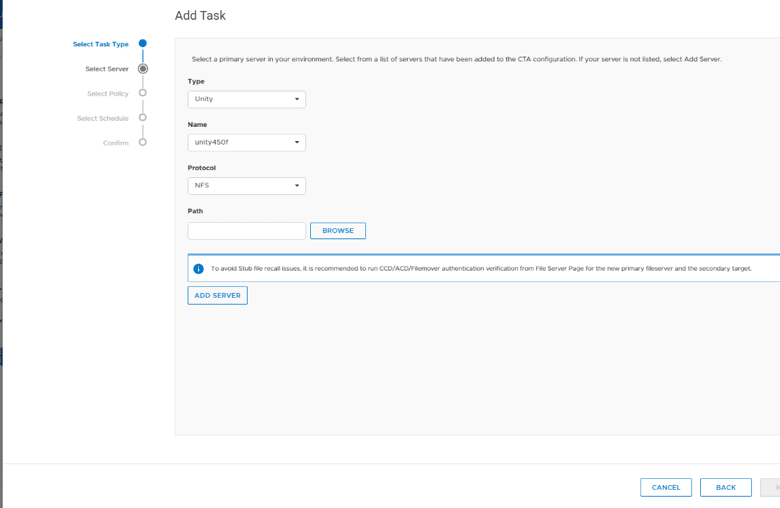Click the Name dropdown arrow
This screenshot has width=780, height=508.
pos(297,142)
